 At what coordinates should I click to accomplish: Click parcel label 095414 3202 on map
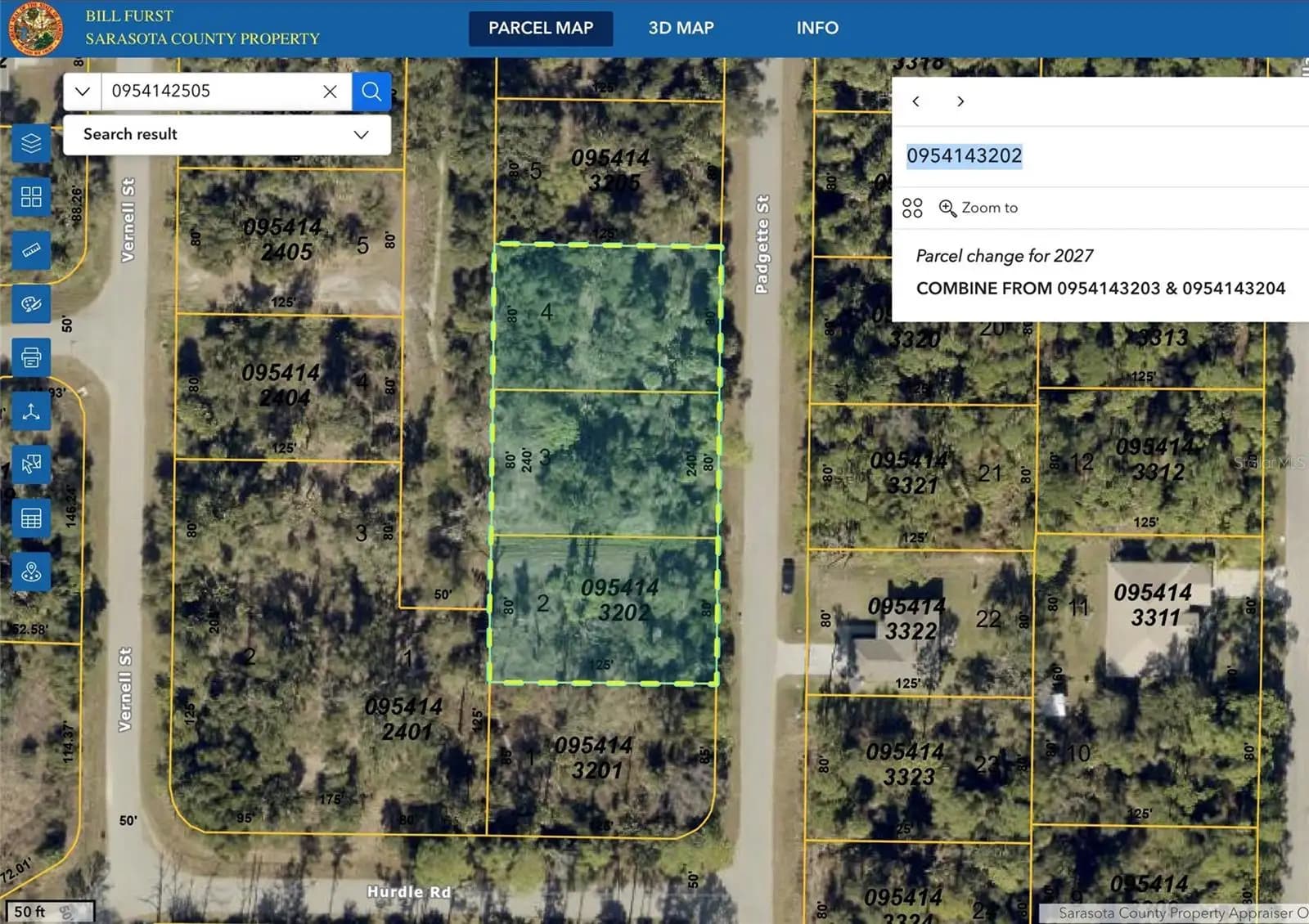coord(622,599)
